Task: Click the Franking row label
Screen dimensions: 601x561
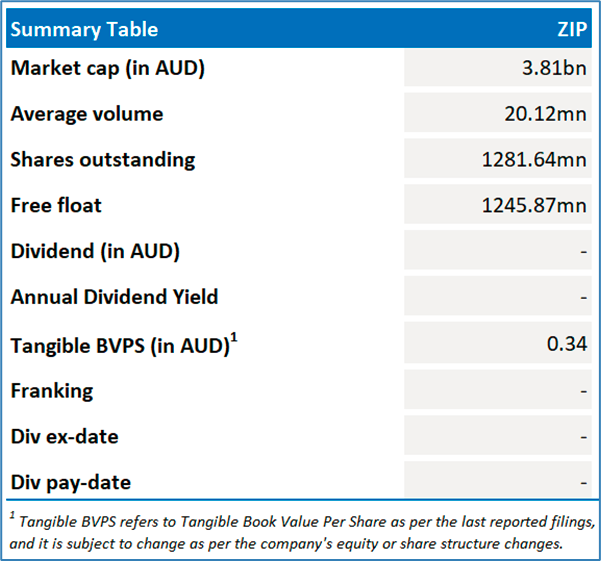Action: click(52, 391)
